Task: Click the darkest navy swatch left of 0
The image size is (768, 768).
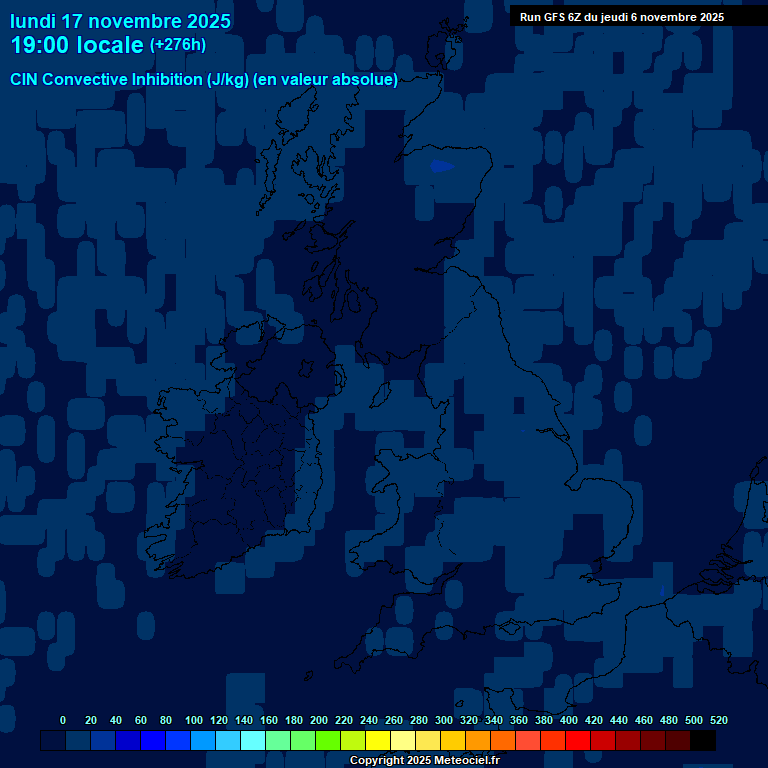Action: tap(53, 740)
